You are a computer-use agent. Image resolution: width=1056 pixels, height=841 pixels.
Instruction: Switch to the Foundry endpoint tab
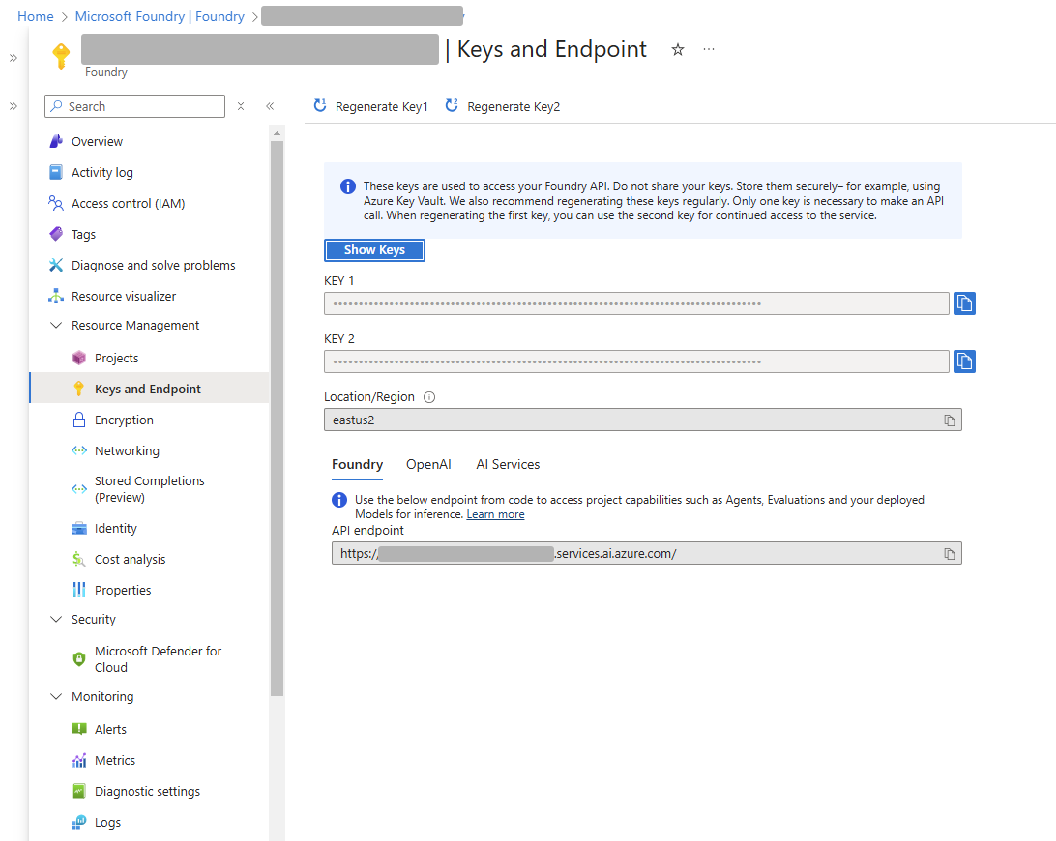[358, 465]
